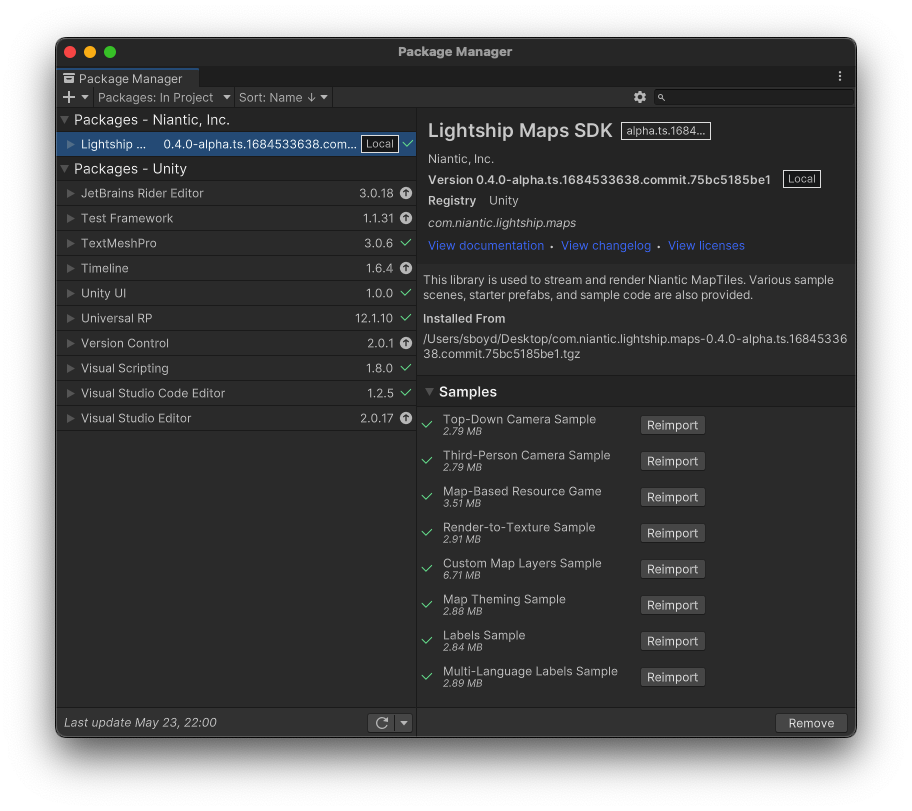912x811 pixels.
Task: Reimport the Multi-Language Labels Sample
Action: pos(672,678)
